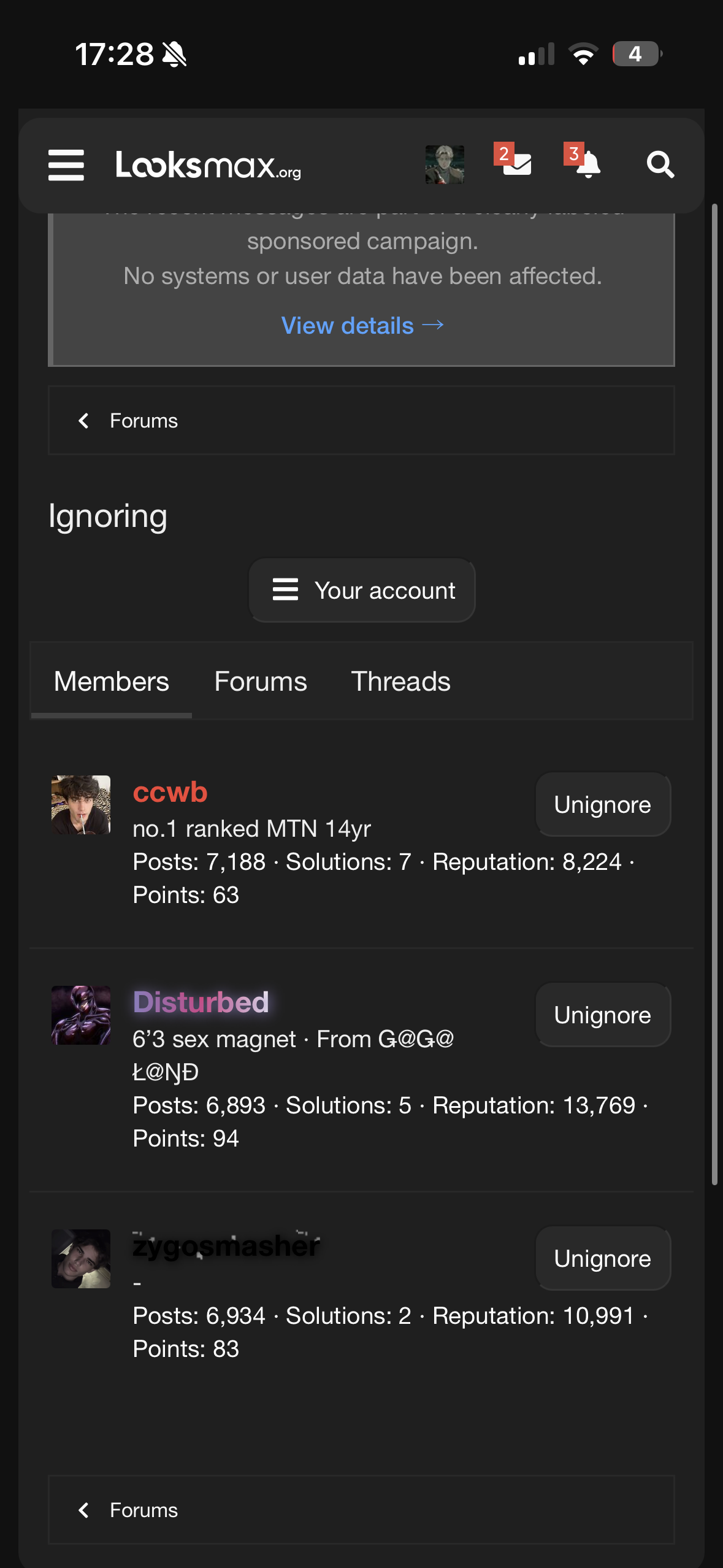This screenshot has width=723, height=1568.
Task: Click the page scrollbar on the right
Action: 714,693
